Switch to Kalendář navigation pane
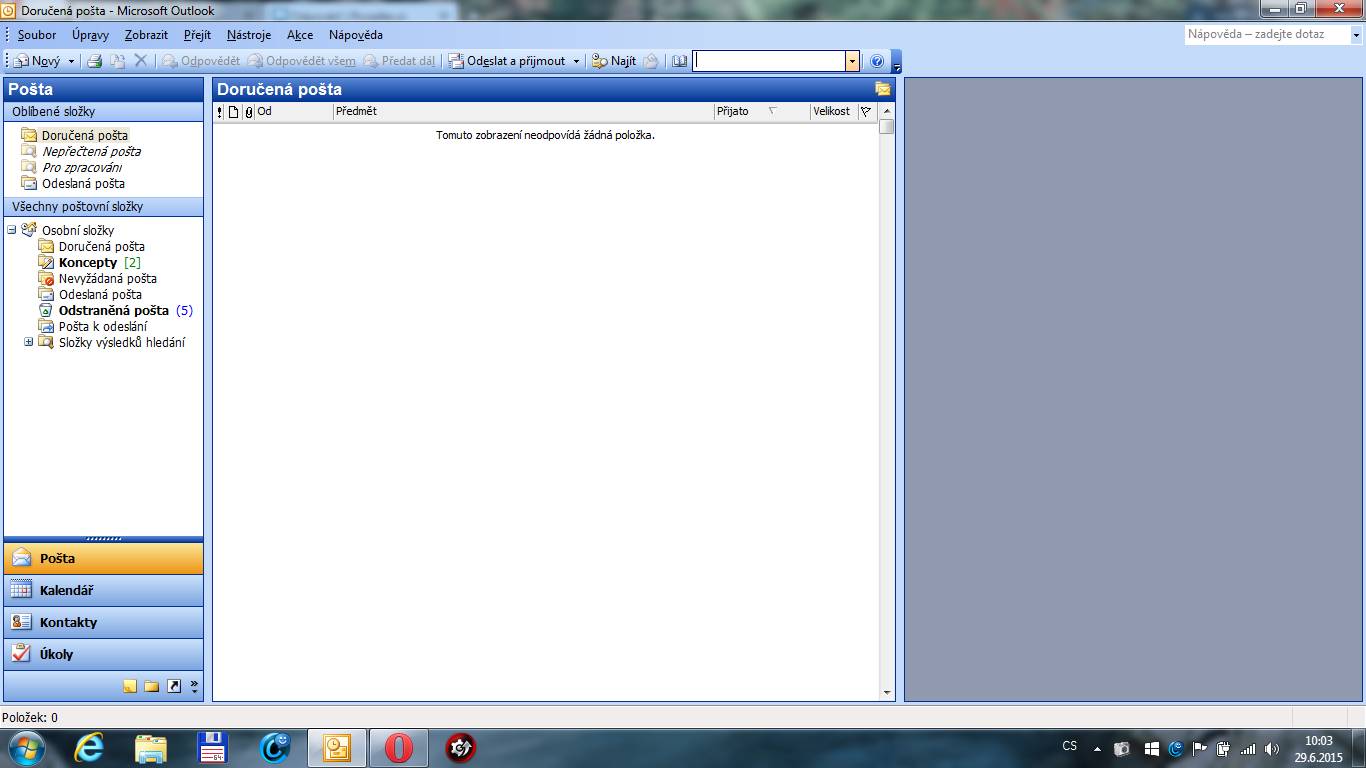Screen dimensions: 1366x768 tap(103, 590)
